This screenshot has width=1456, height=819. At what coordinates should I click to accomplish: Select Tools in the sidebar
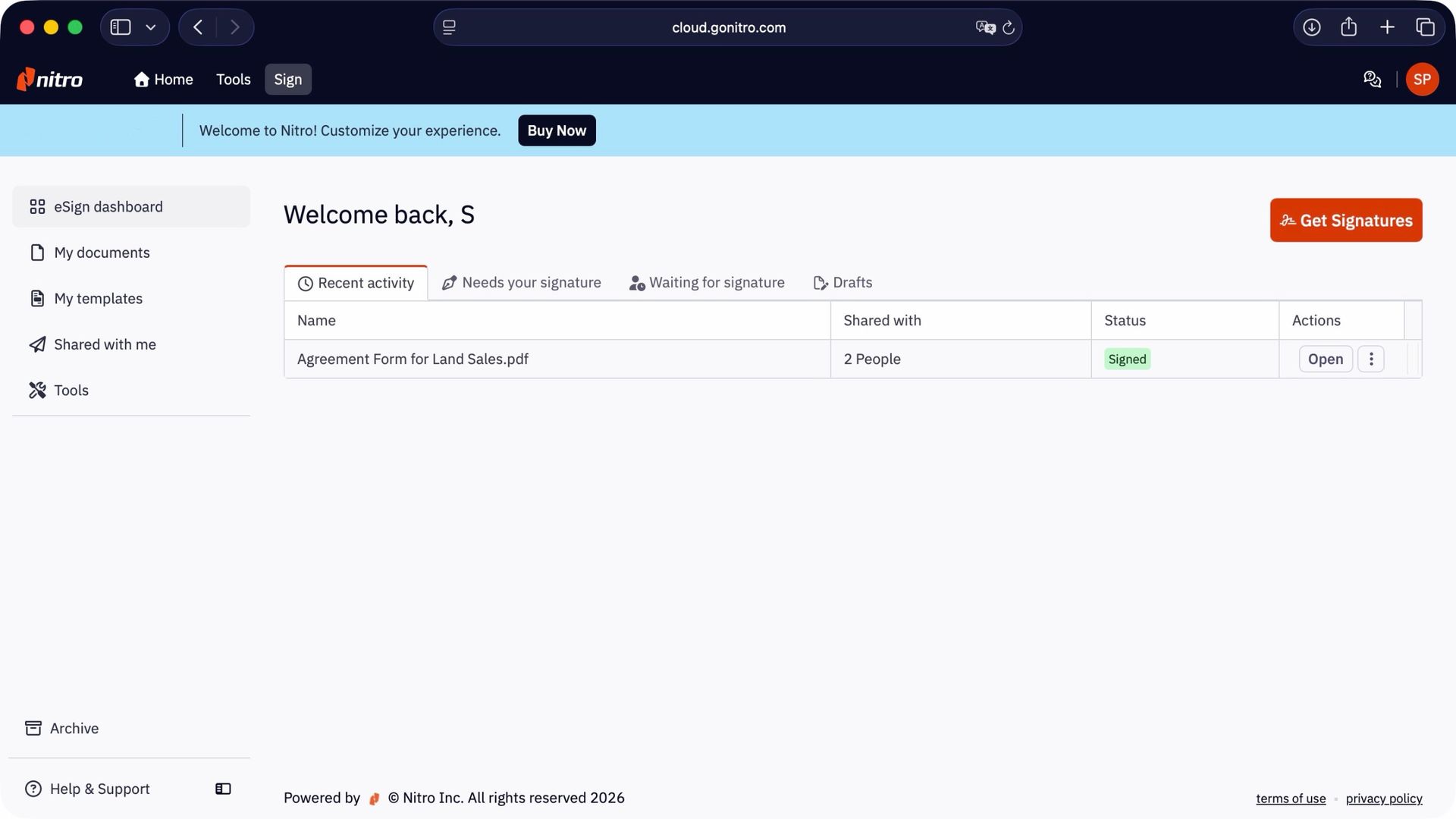[131, 390]
